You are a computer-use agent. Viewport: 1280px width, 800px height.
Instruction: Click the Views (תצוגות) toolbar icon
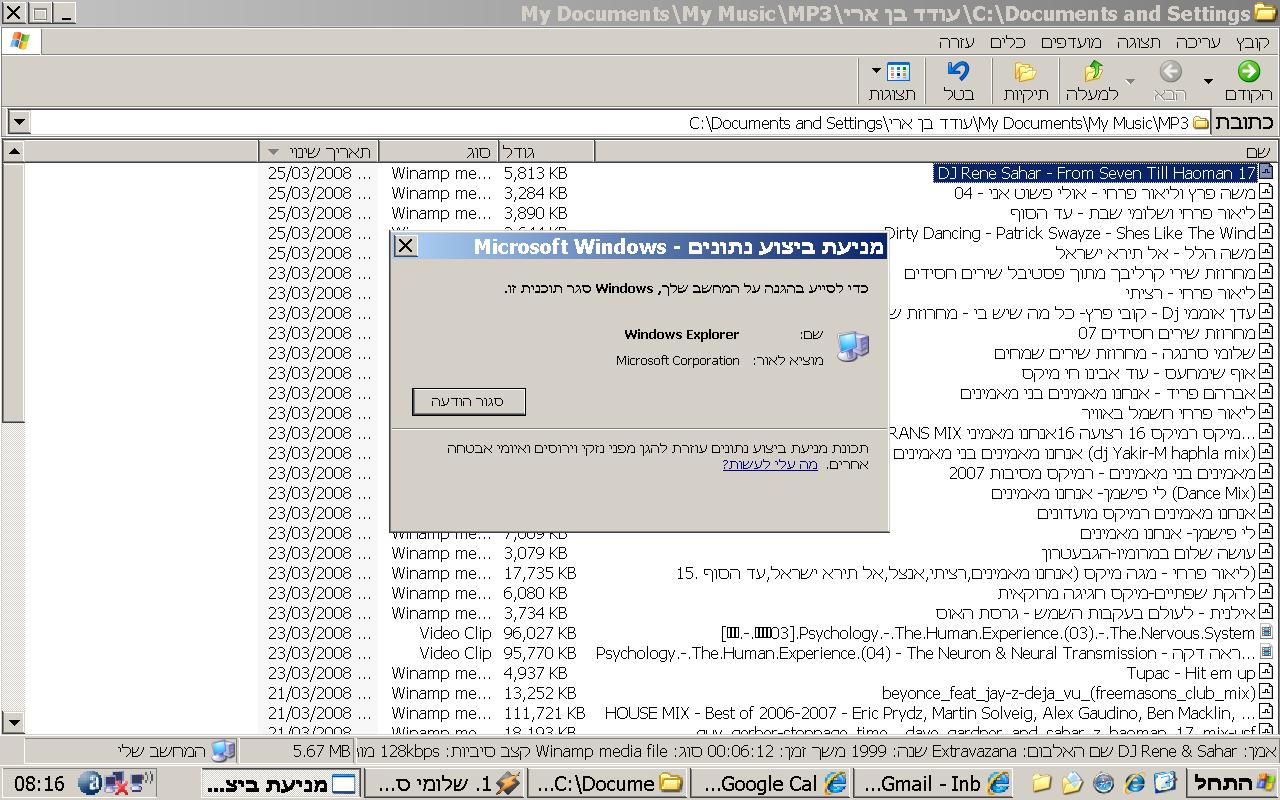(898, 71)
